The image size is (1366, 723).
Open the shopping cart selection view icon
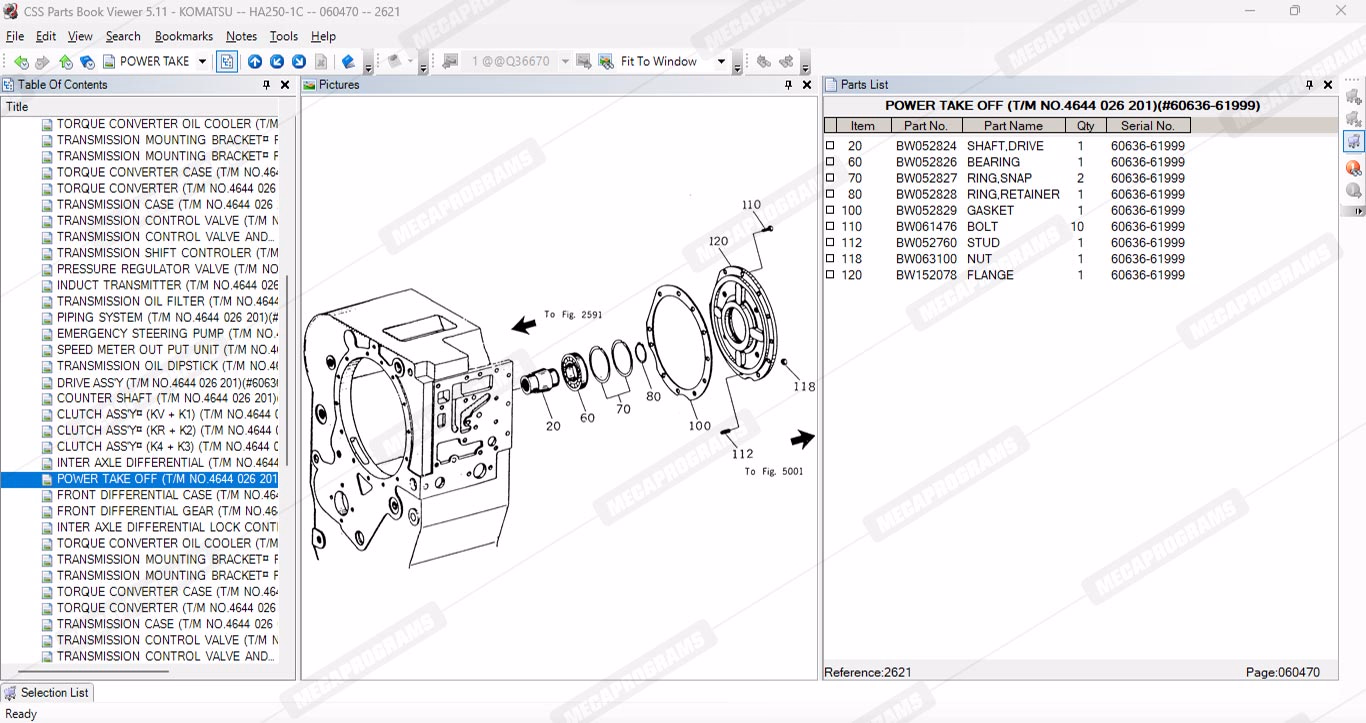coord(1353,141)
